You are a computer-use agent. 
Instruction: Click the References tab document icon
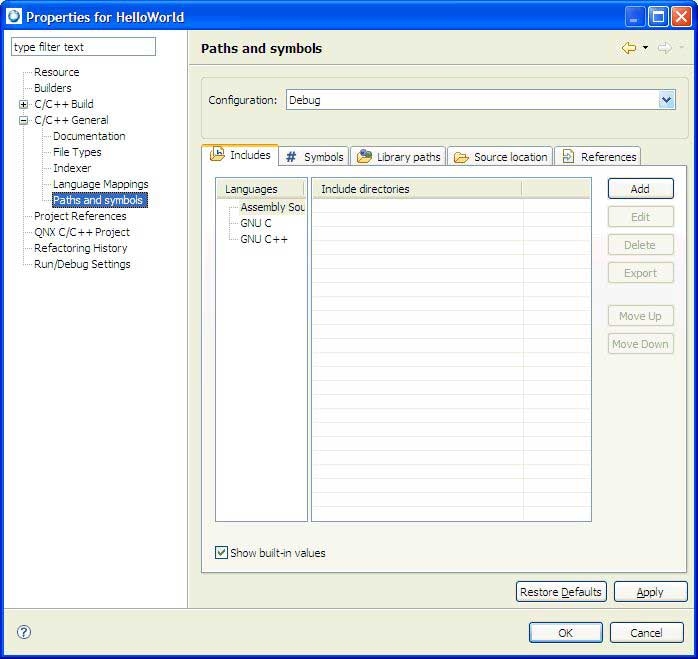point(568,157)
